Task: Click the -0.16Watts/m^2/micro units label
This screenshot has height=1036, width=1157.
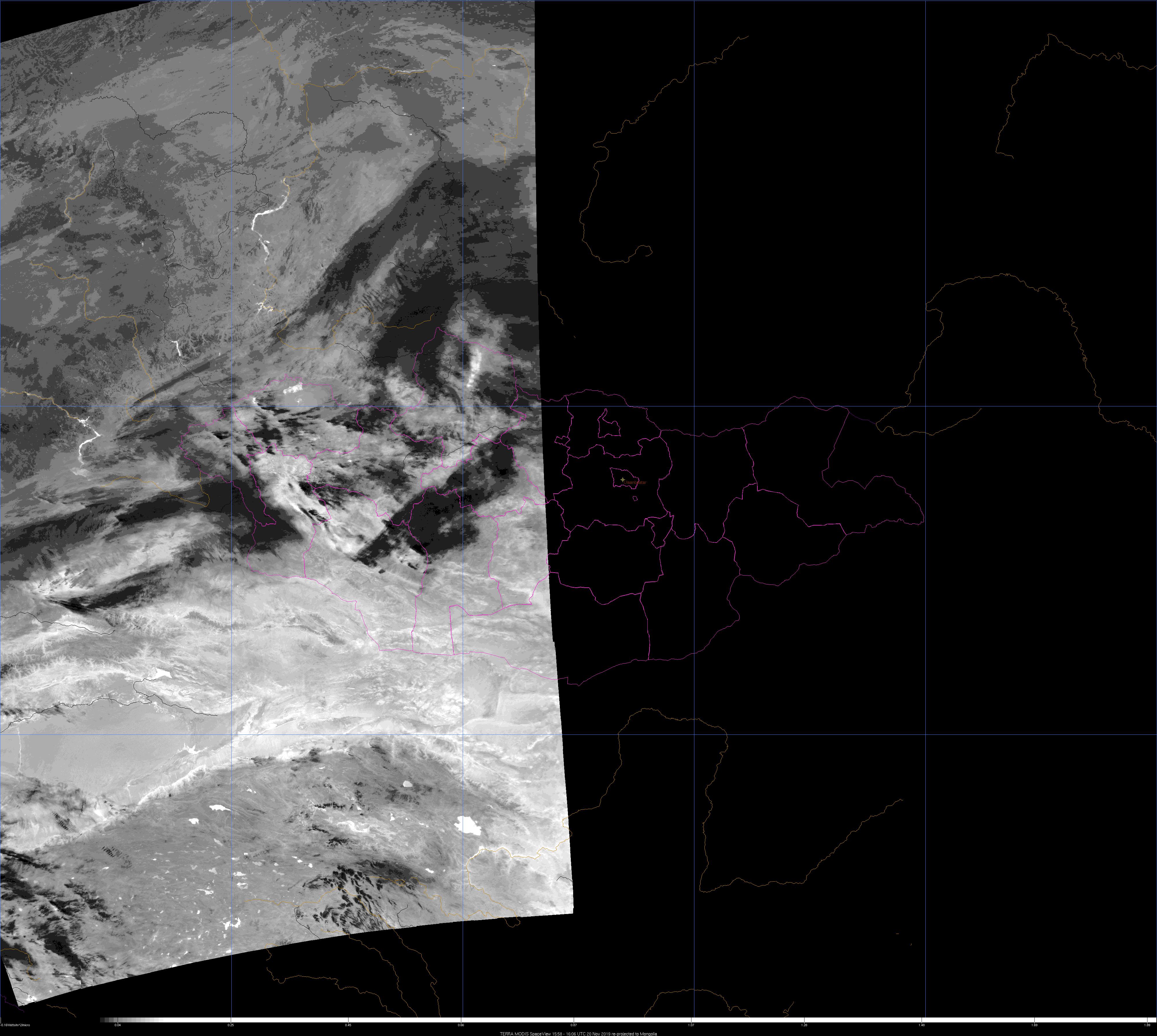Action: (x=15, y=1025)
